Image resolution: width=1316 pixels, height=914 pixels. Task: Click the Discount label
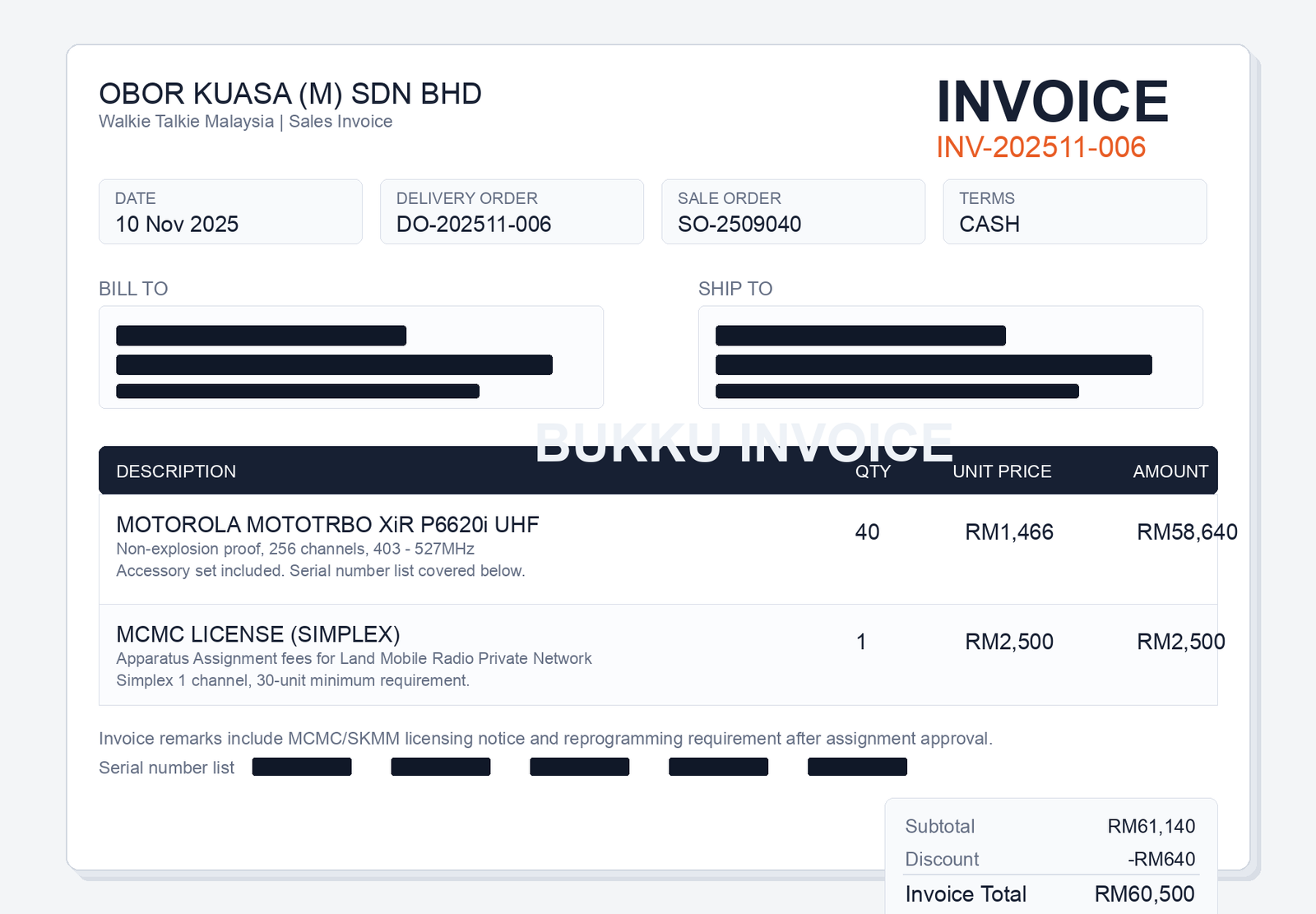pos(942,860)
